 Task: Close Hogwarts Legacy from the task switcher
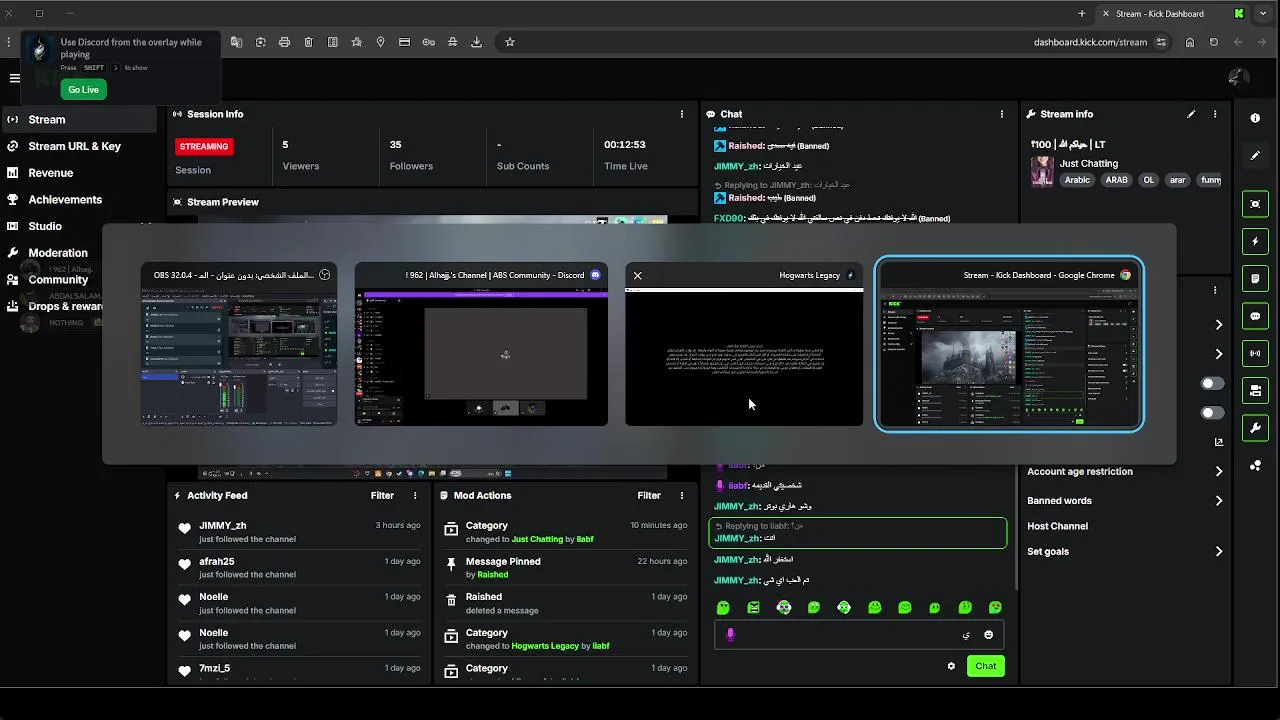[637, 275]
